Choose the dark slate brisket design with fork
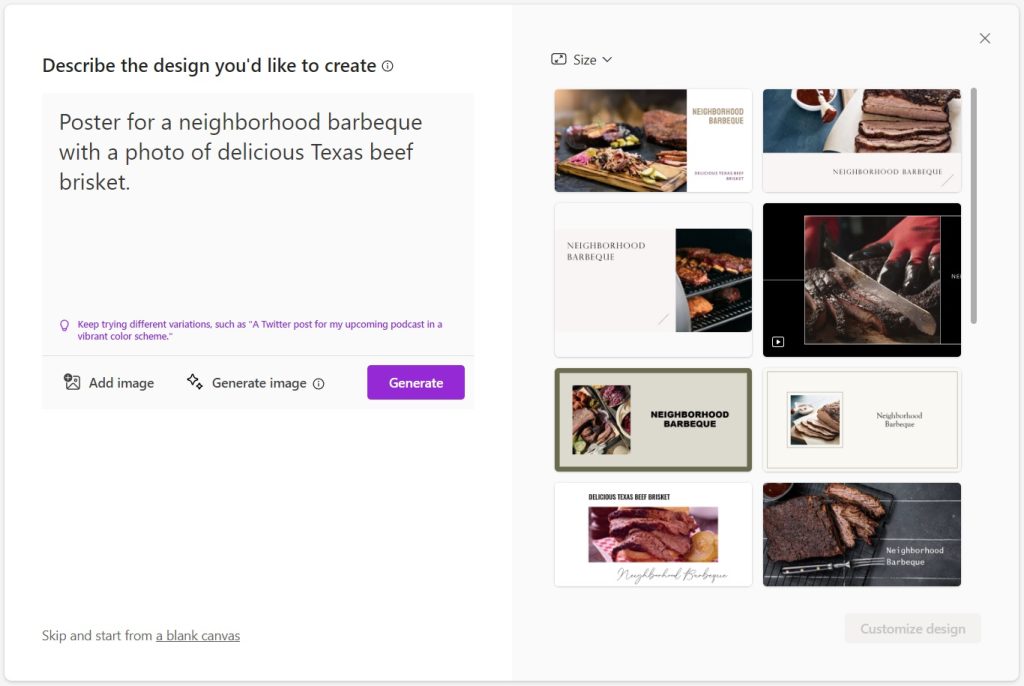1024x686 pixels. coord(861,535)
